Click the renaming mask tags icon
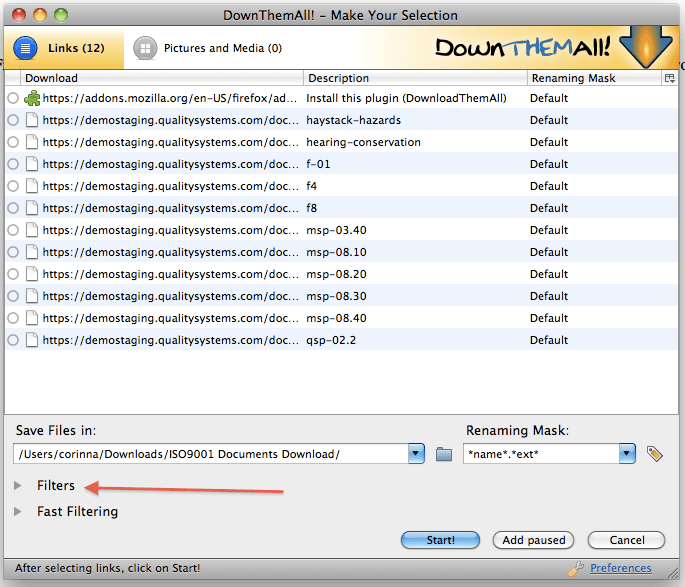This screenshot has width=685, height=587. [x=654, y=454]
